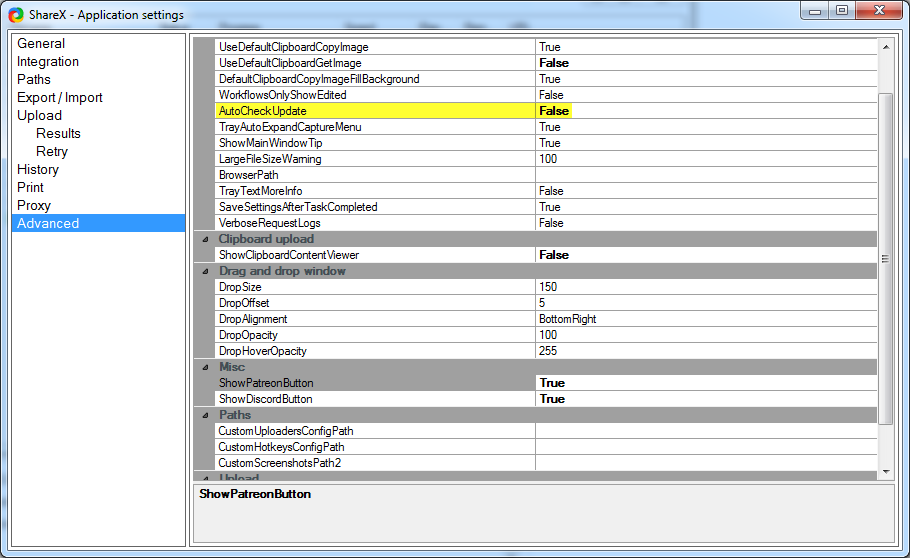Click the property grid scroll up arrow
The image size is (910, 558).
(886, 46)
